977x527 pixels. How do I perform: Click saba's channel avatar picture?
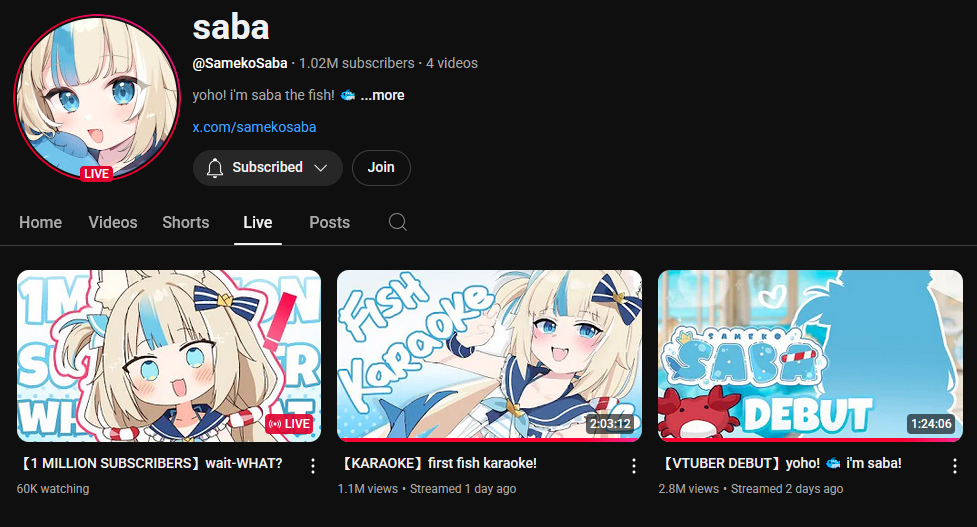[97, 98]
